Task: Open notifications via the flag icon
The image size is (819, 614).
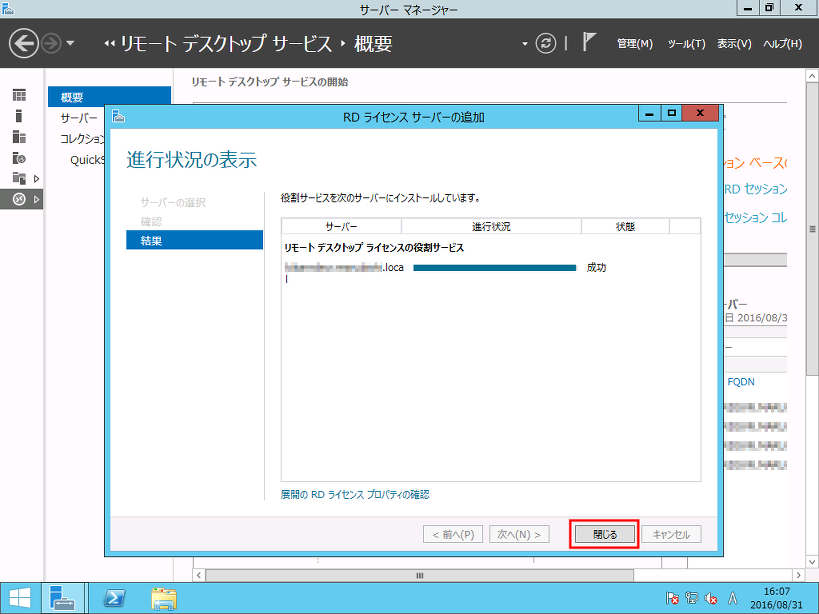Action: 588,42
